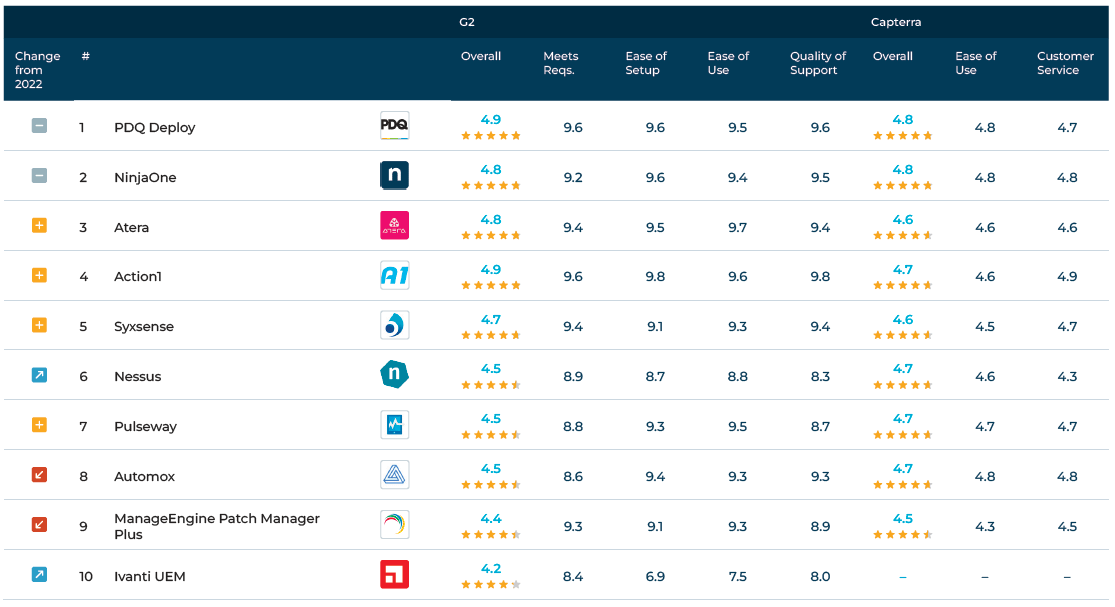1115x607 pixels.
Task: Click the teal Nessus hexagon logo
Action: (395, 375)
